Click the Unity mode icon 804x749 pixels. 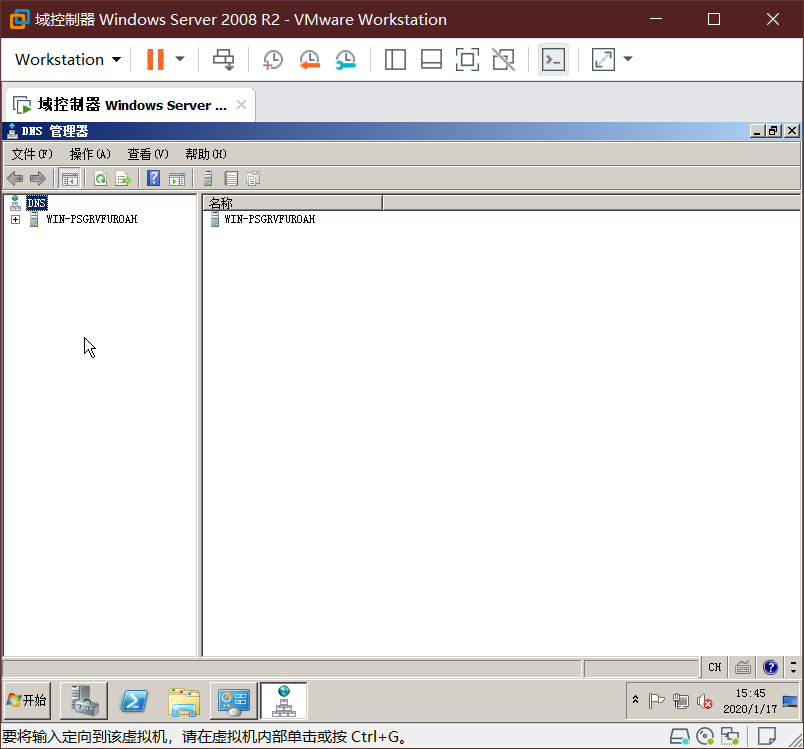(504, 59)
